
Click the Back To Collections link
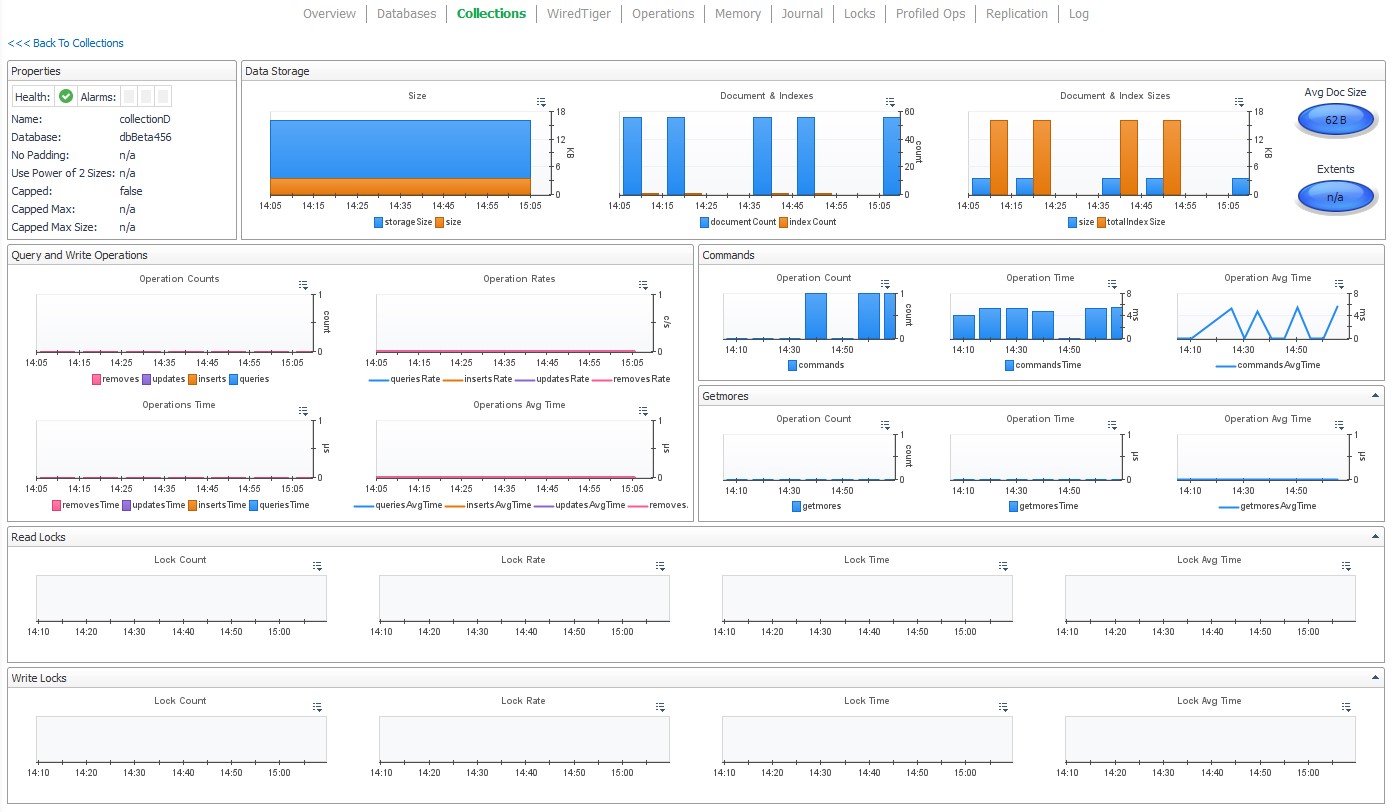[65, 42]
